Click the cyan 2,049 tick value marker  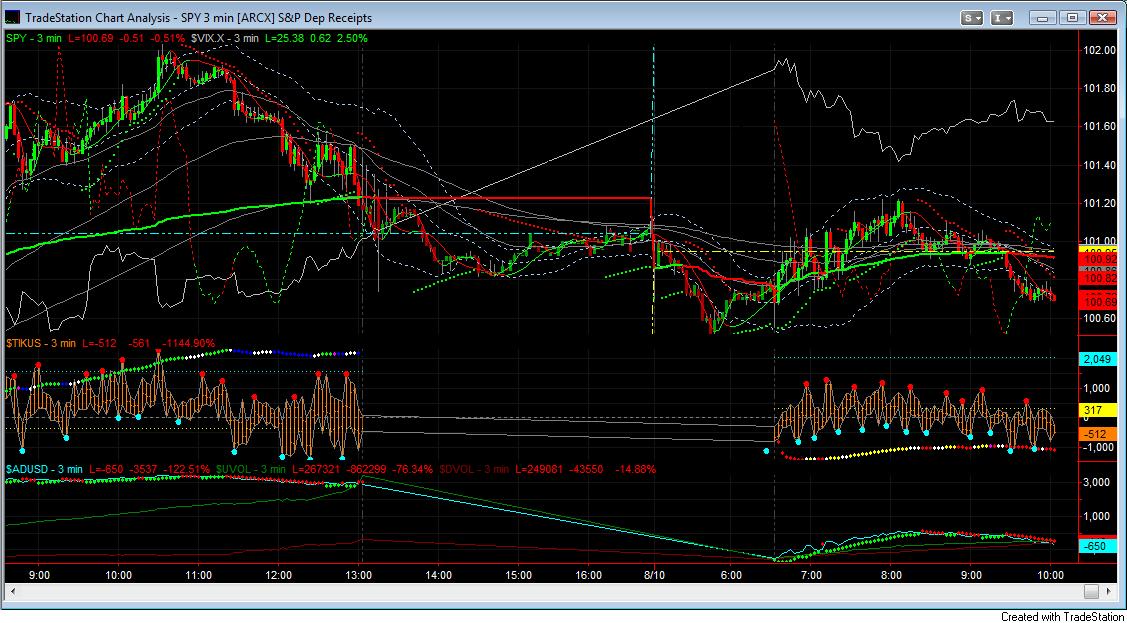[1100, 359]
